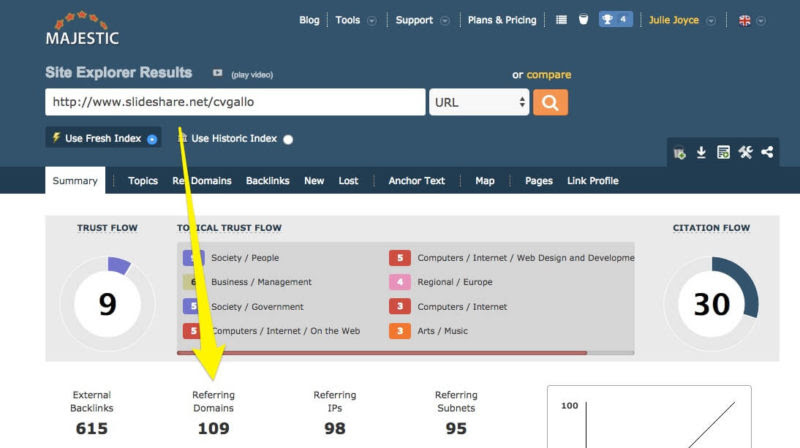Click the Society / Government swatch 5
The image size is (800, 448).
193,306
